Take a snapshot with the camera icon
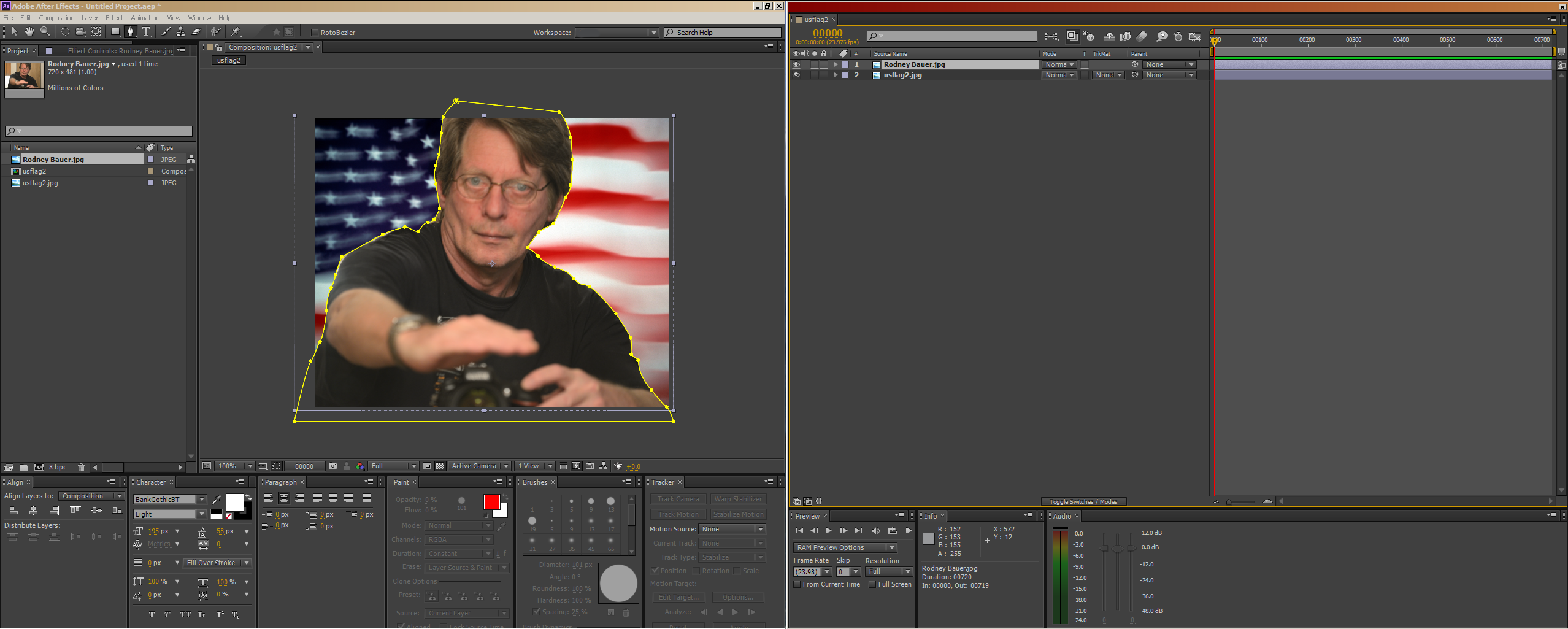The height and width of the screenshot is (629, 1568). (x=332, y=466)
